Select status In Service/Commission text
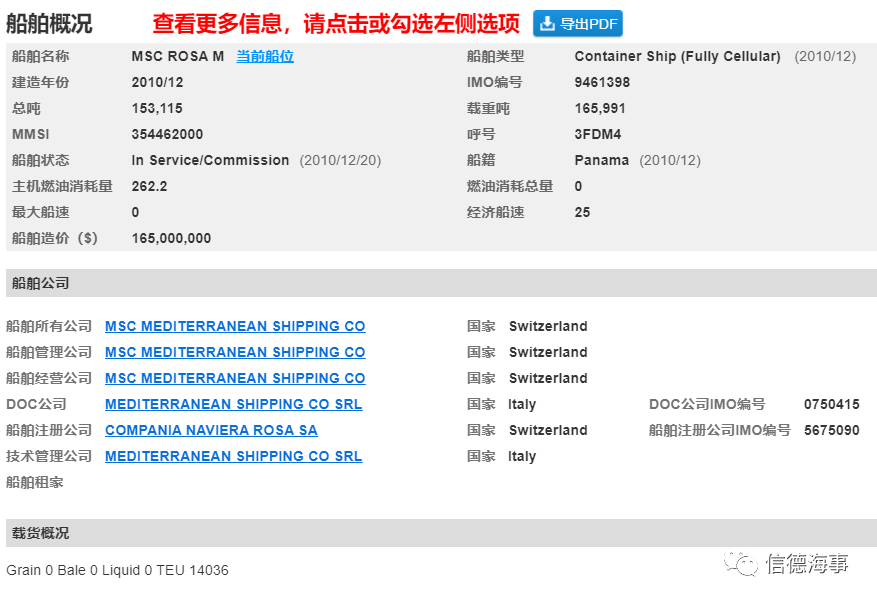Image resolution: width=877 pixels, height=602 pixels. (x=210, y=160)
